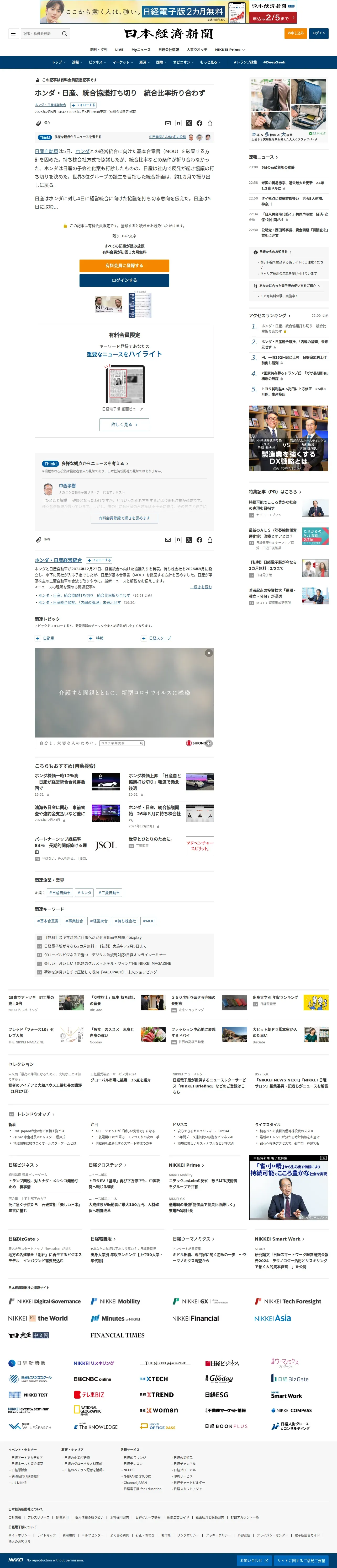This screenshot has width=337, height=1568.
Task: Click blue ログイン header button
Action: (x=319, y=34)
